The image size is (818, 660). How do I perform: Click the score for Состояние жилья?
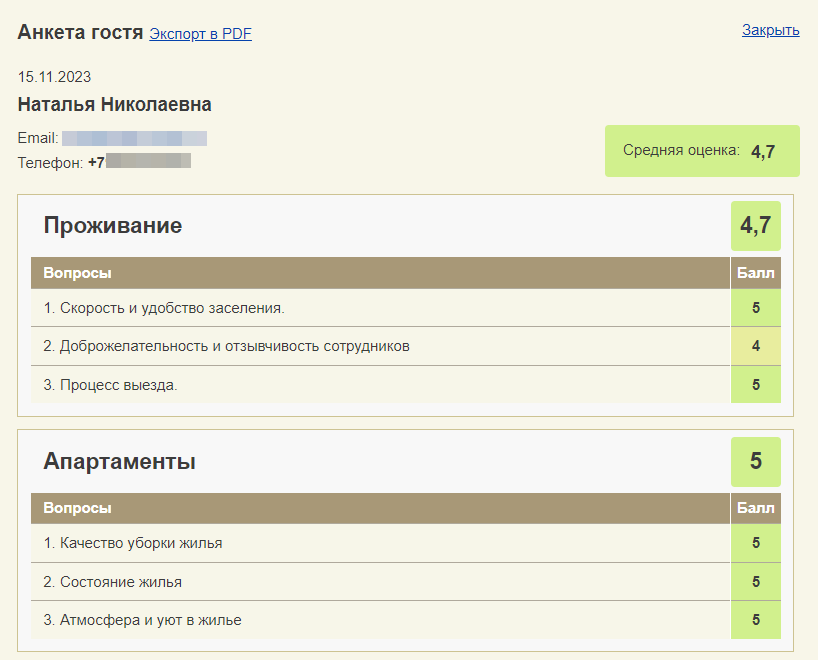(x=755, y=582)
